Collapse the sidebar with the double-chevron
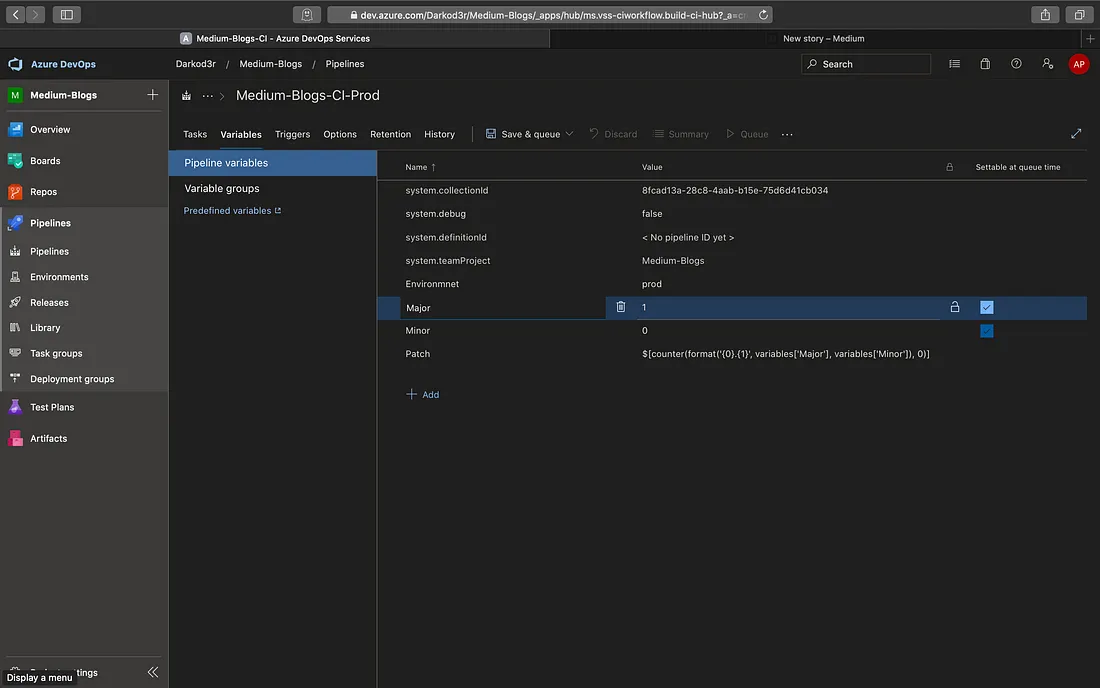1100x688 pixels. click(x=153, y=672)
